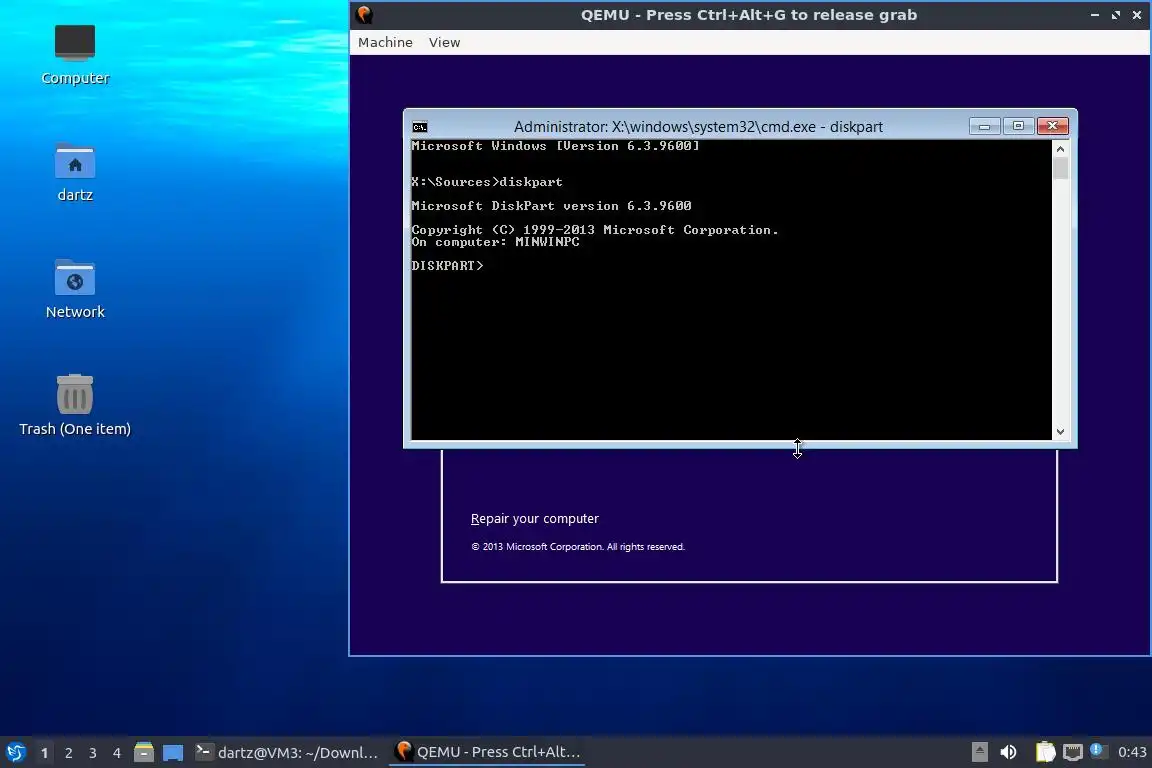The image size is (1152, 768).
Task: Open the Network desktop icon
Action: click(x=75, y=289)
